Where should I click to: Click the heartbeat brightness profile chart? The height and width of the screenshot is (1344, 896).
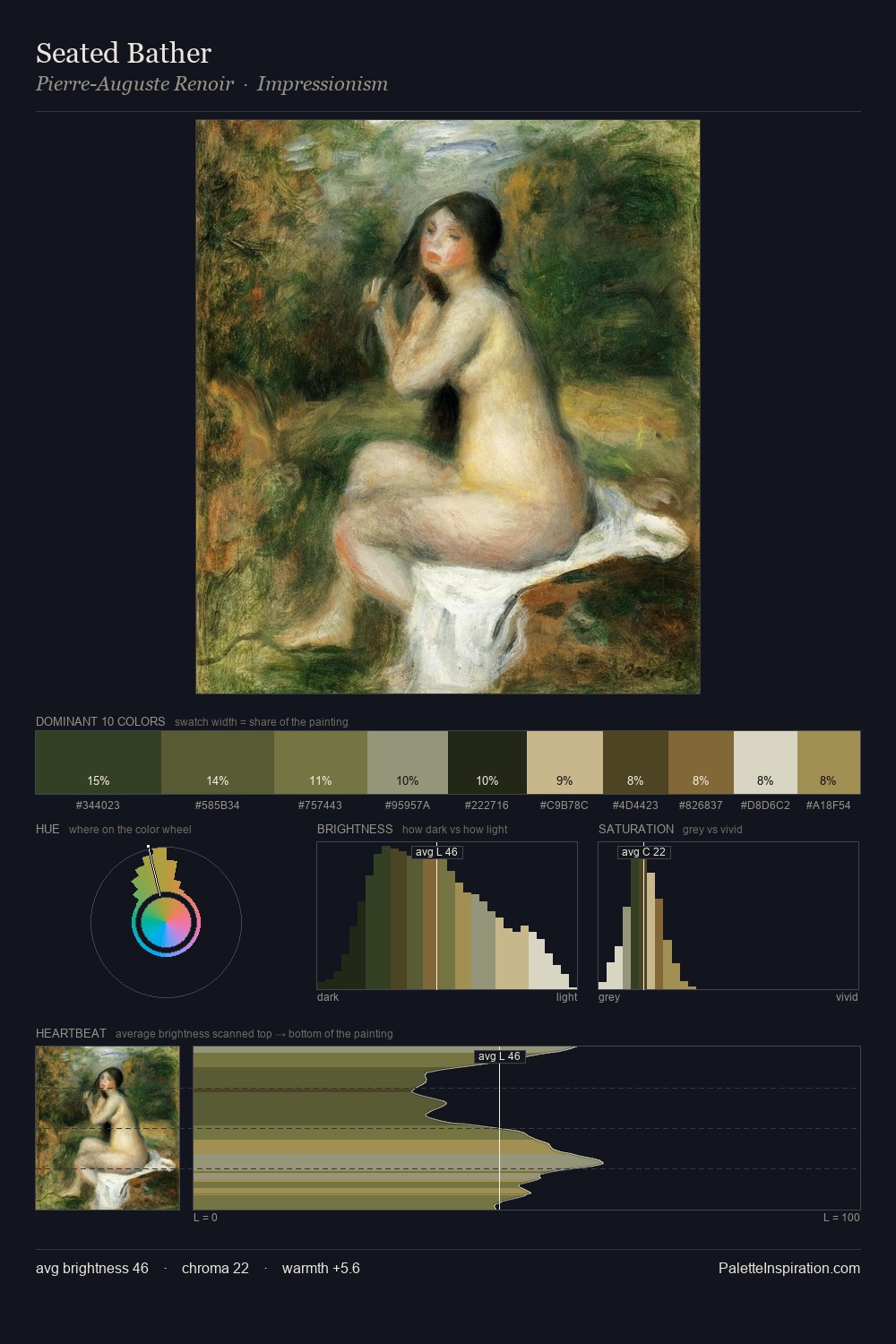(527, 1128)
